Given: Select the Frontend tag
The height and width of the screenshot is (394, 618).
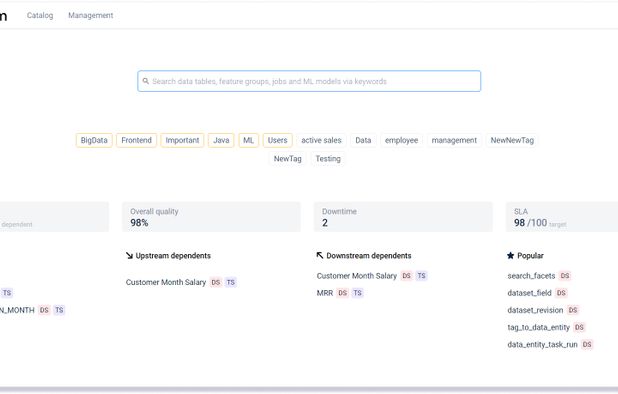Looking at the screenshot, I should [136, 140].
